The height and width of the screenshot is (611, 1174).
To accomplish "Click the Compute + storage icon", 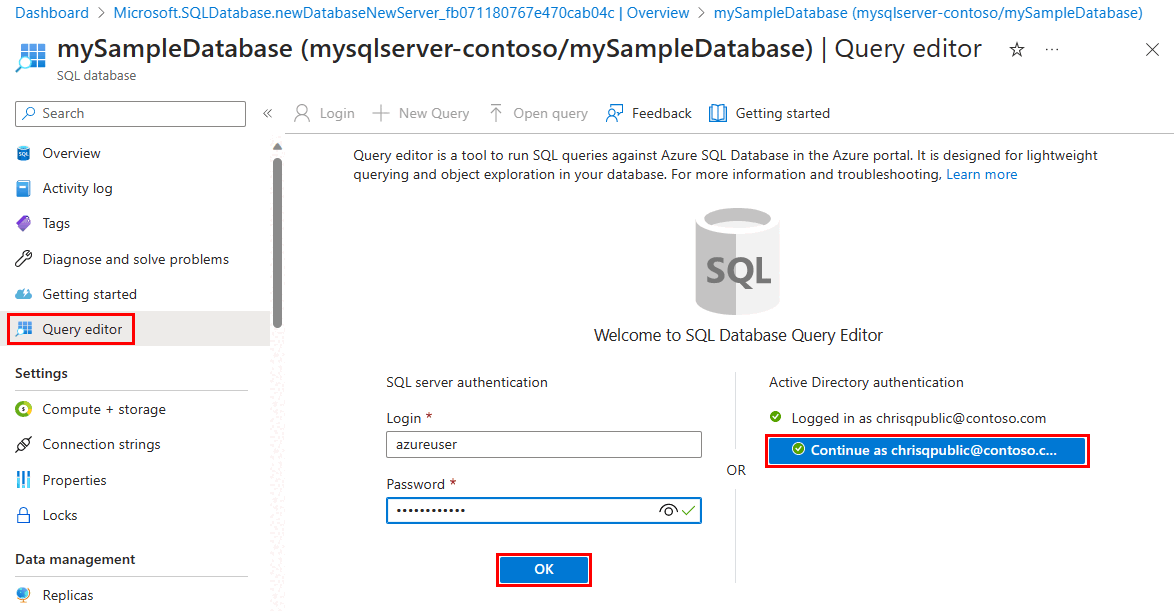I will (x=24, y=409).
